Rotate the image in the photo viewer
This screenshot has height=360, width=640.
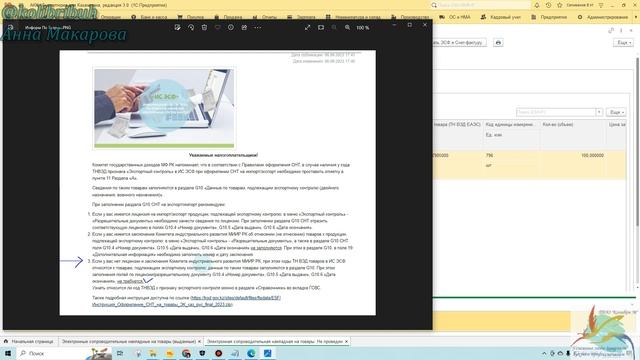click(x=191, y=27)
